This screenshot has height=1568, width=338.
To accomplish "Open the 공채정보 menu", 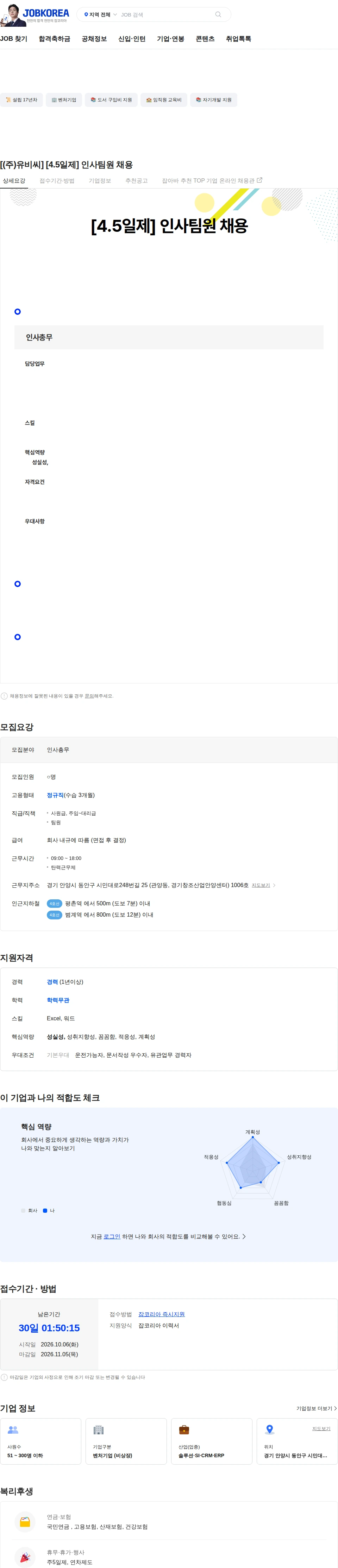I will tap(94, 39).
